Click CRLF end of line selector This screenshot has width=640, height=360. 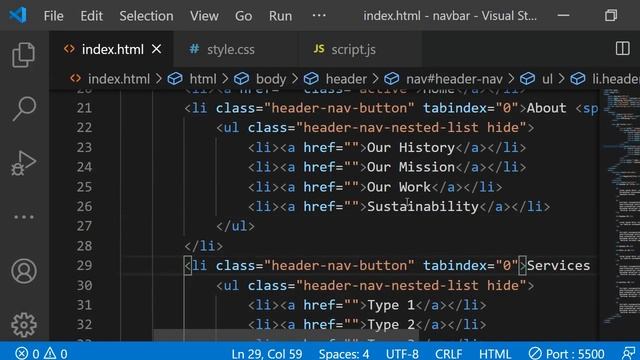click(449, 353)
